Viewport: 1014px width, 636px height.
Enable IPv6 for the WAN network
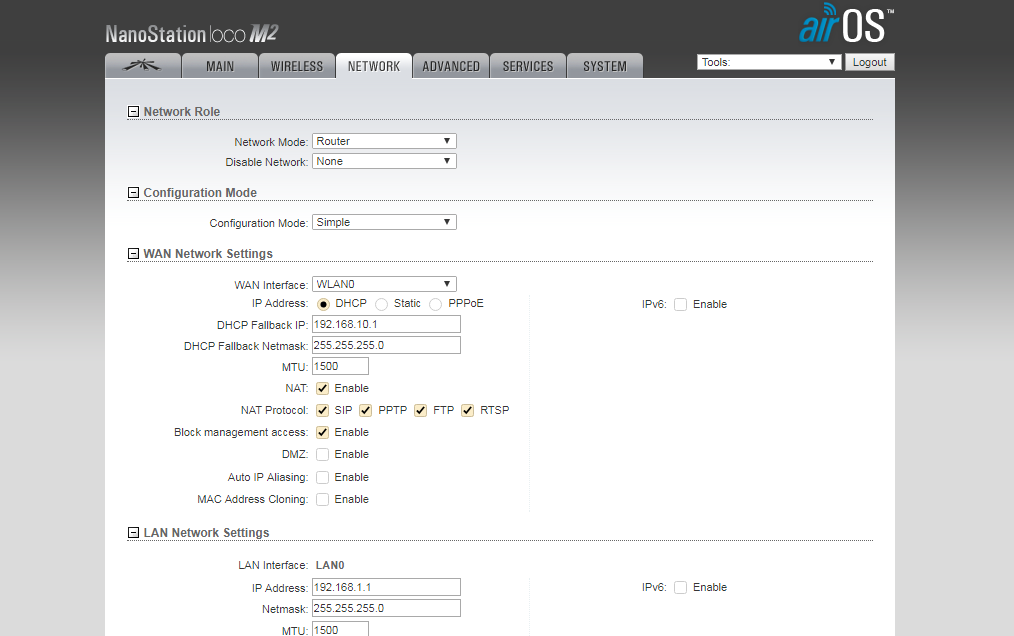tap(680, 304)
